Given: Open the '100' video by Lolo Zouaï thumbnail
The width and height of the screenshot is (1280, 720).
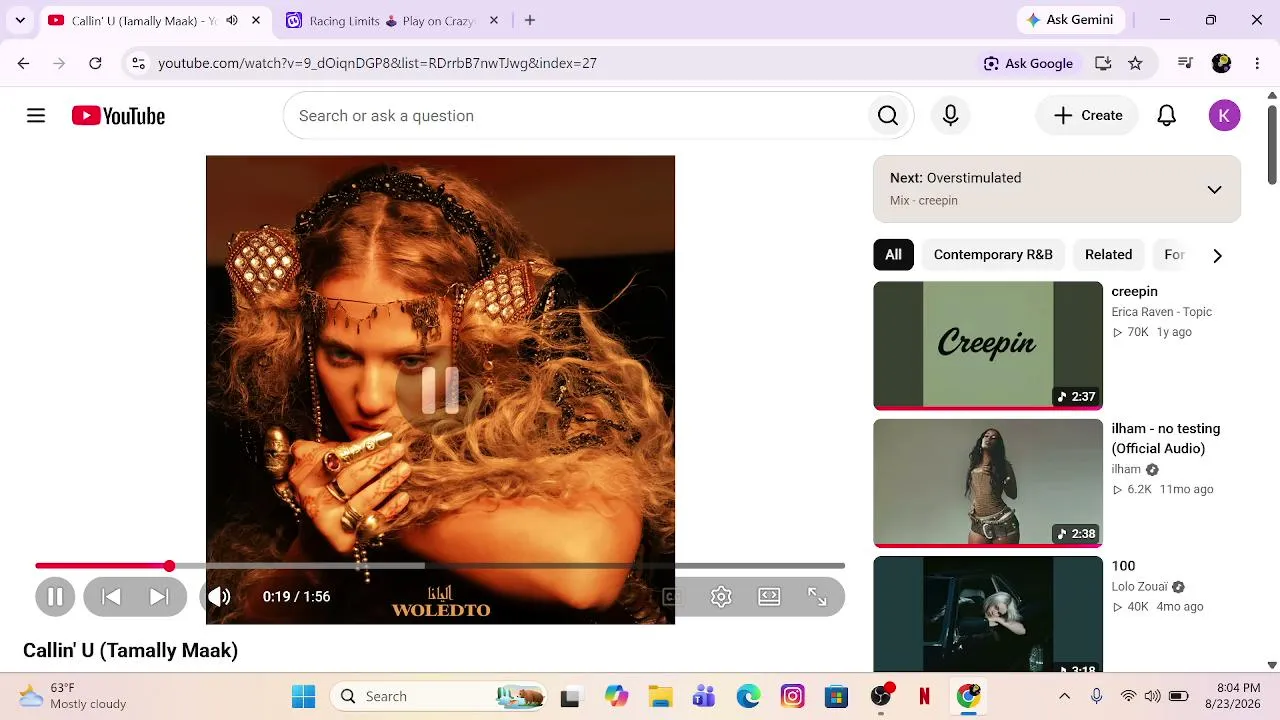Looking at the screenshot, I should (988, 614).
